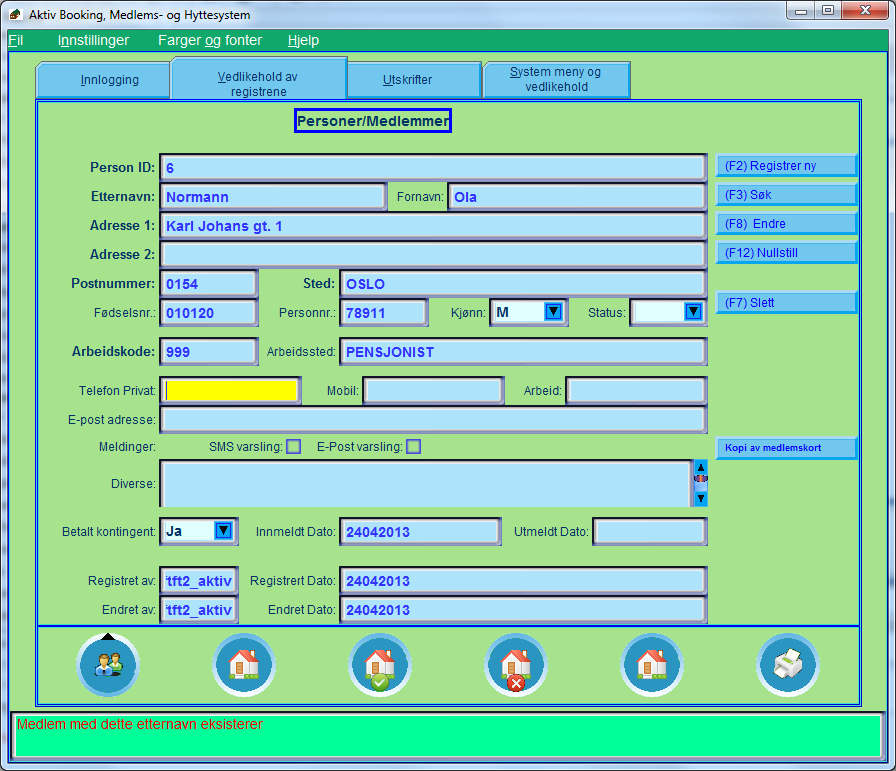
Task: Click the house icon with green checkmark
Action: [x=380, y=665]
